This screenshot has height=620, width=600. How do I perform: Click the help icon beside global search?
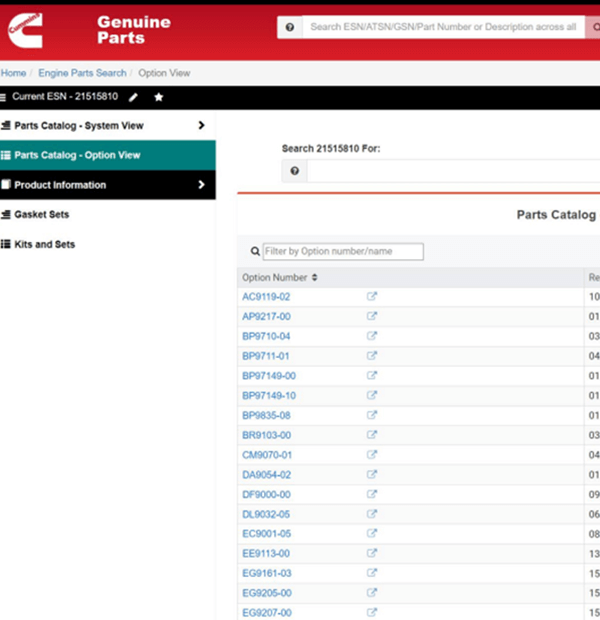coord(290,27)
